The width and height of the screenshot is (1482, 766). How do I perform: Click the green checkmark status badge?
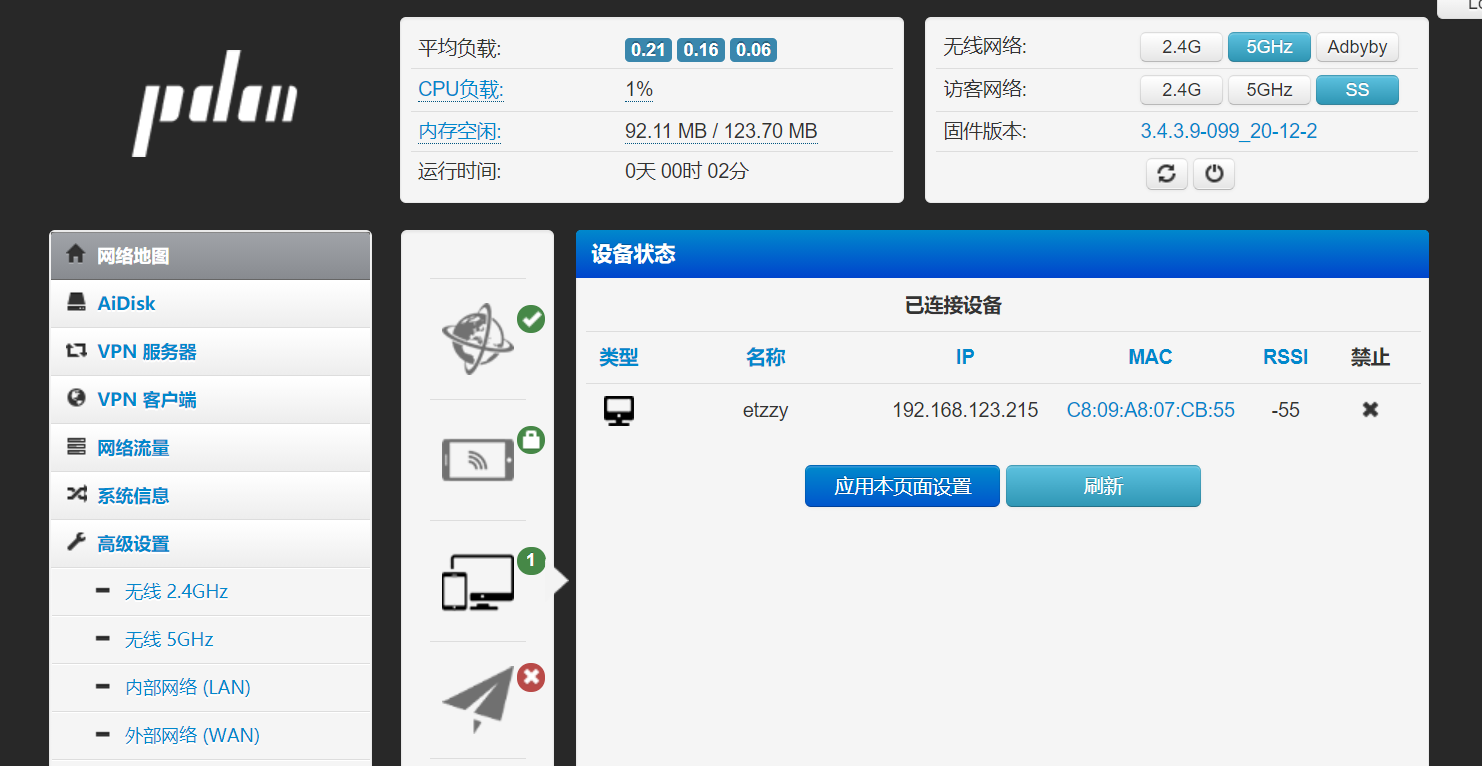pyautogui.click(x=531, y=319)
